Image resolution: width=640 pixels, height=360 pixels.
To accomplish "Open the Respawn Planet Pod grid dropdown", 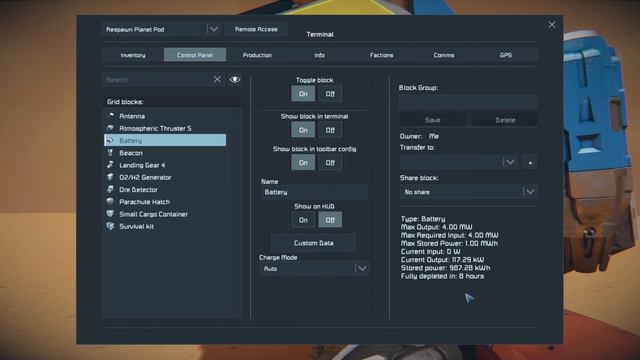I will point(161,29).
